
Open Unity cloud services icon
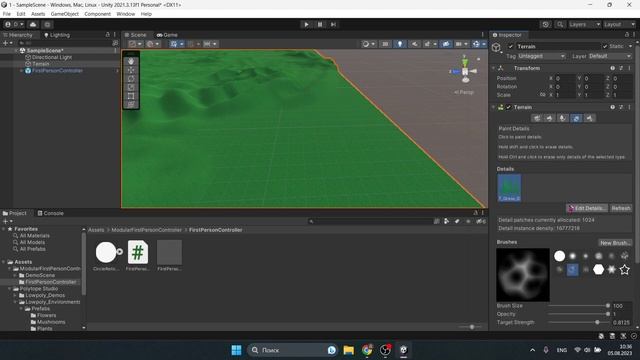click(33, 24)
